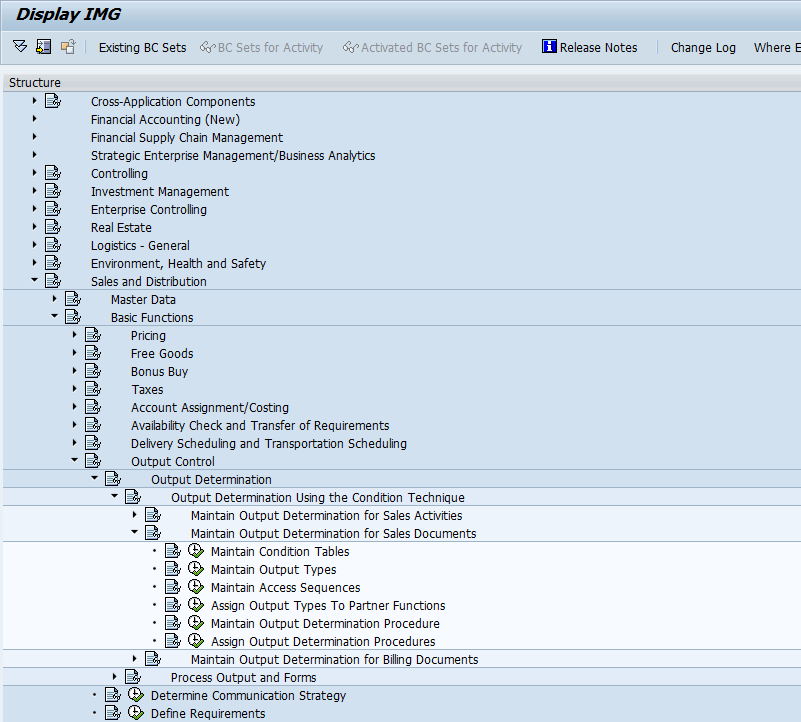Select Investment Management tree entry
This screenshot has height=722, width=801.
click(159, 192)
